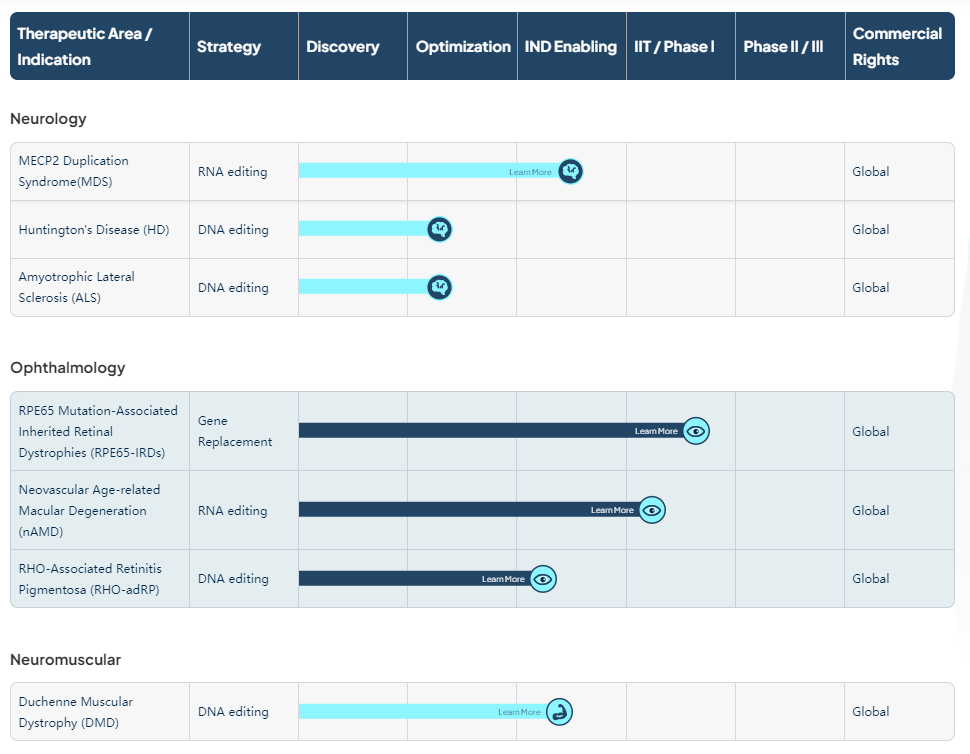970x754 pixels.
Task: Select the Phase II / III column header
Action: point(783,47)
